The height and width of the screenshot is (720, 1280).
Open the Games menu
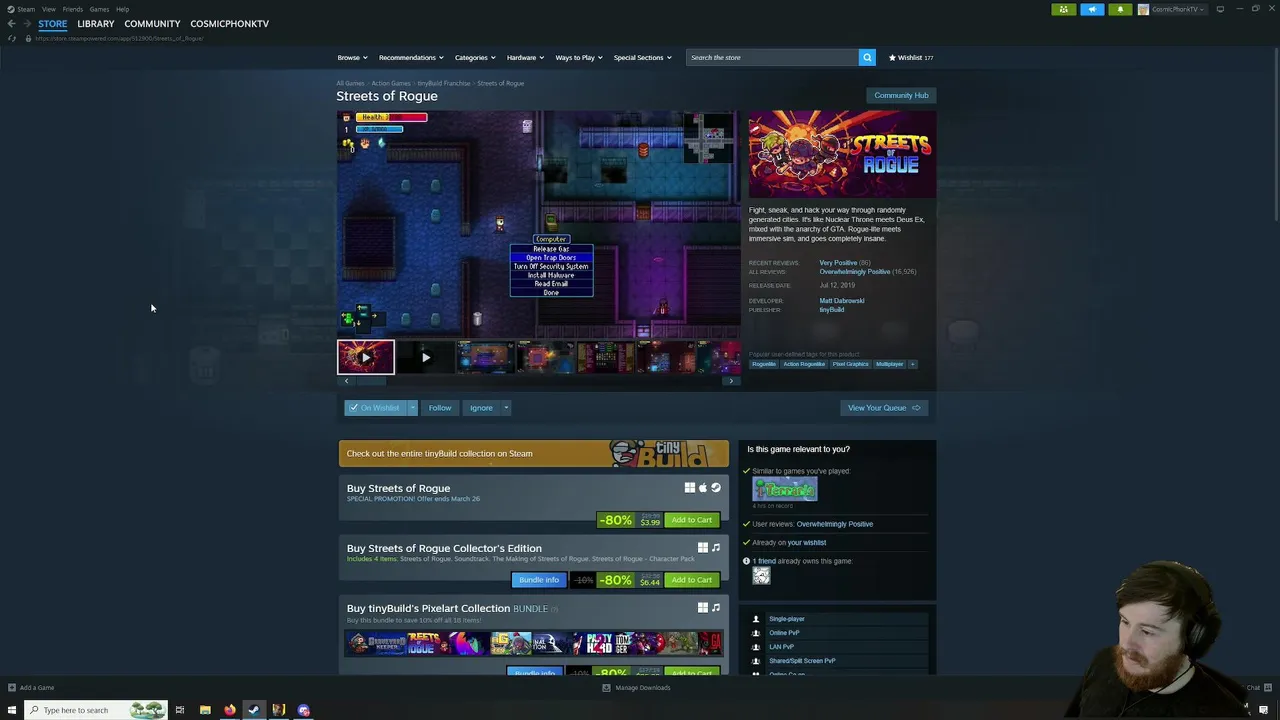[x=99, y=9]
